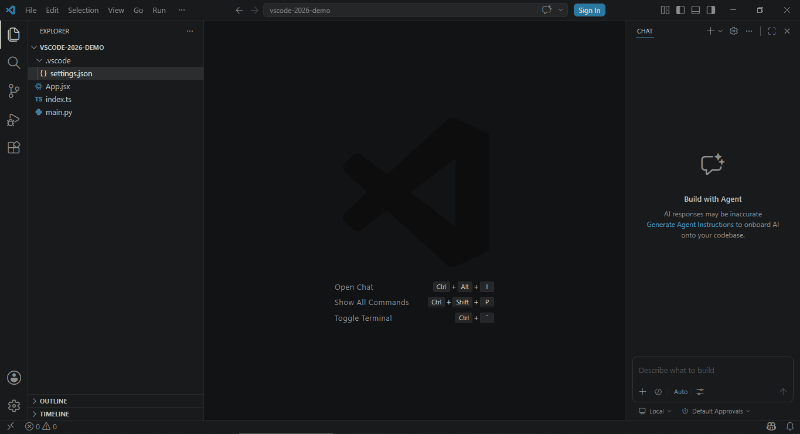Open the Explorer view in activity bar
Viewport: 800px width, 434px height.
[14, 35]
